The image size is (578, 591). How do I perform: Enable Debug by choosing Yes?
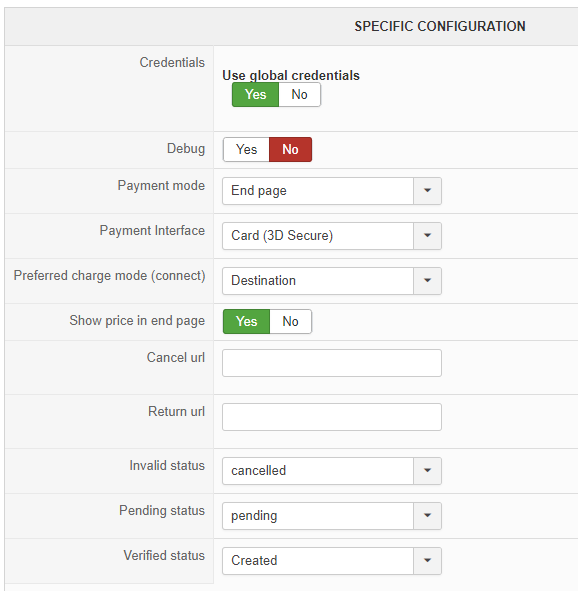tap(246, 150)
